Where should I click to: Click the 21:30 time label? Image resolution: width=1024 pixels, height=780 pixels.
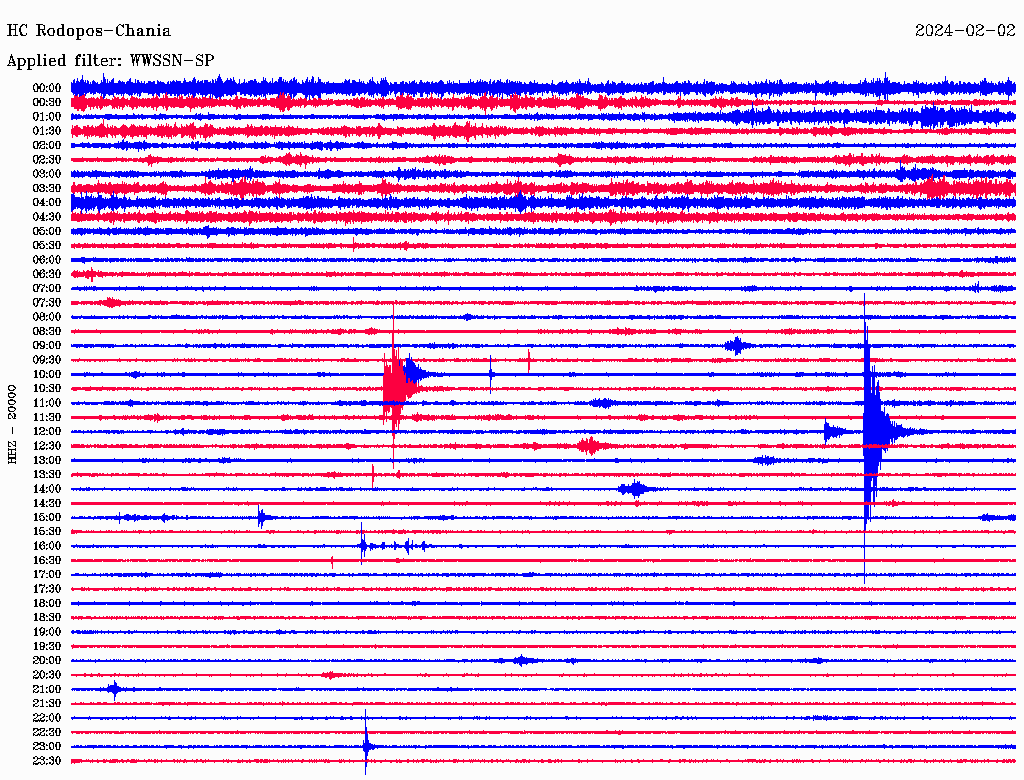[47, 704]
